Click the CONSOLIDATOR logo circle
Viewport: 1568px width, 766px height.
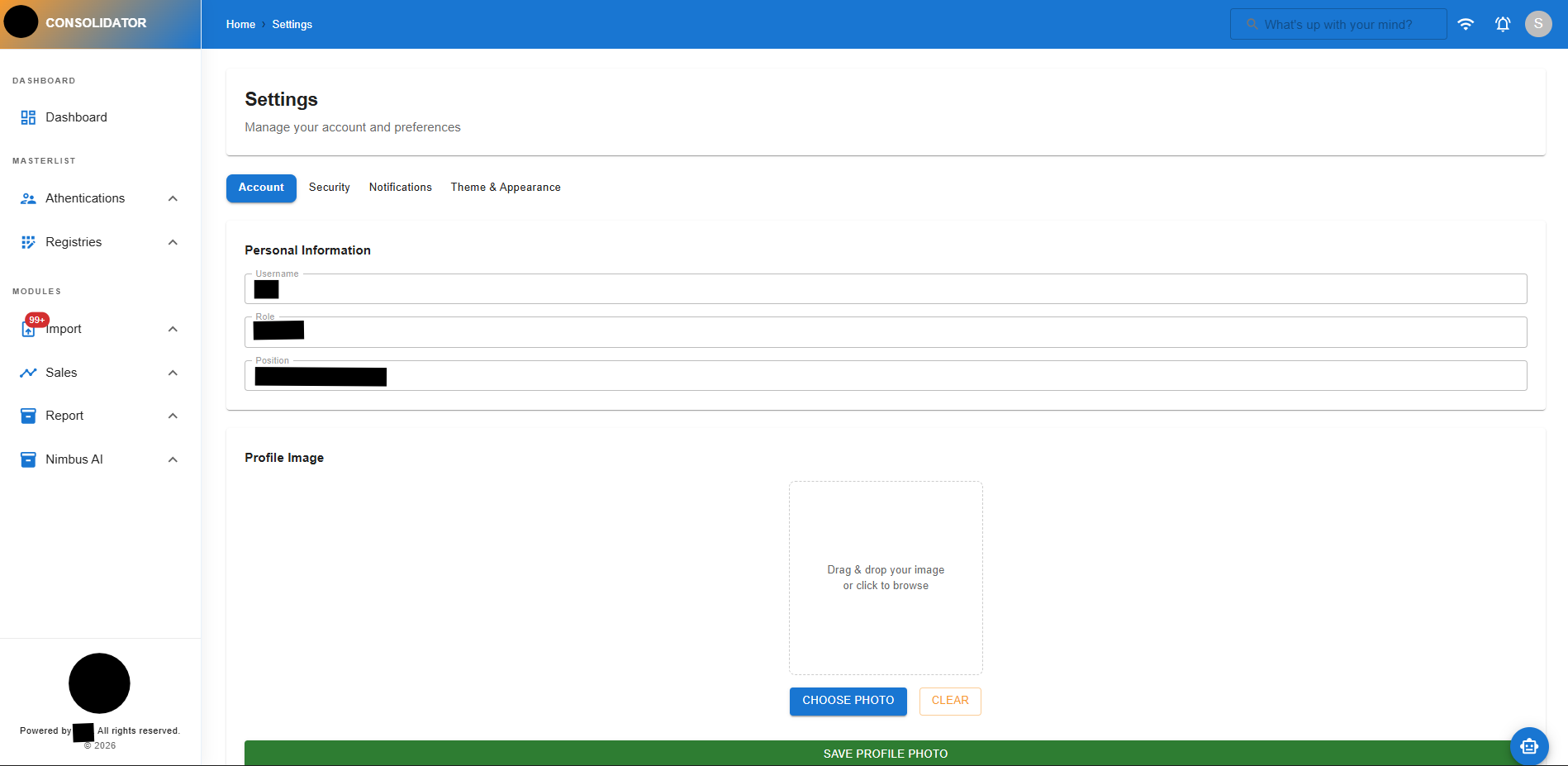click(x=21, y=21)
